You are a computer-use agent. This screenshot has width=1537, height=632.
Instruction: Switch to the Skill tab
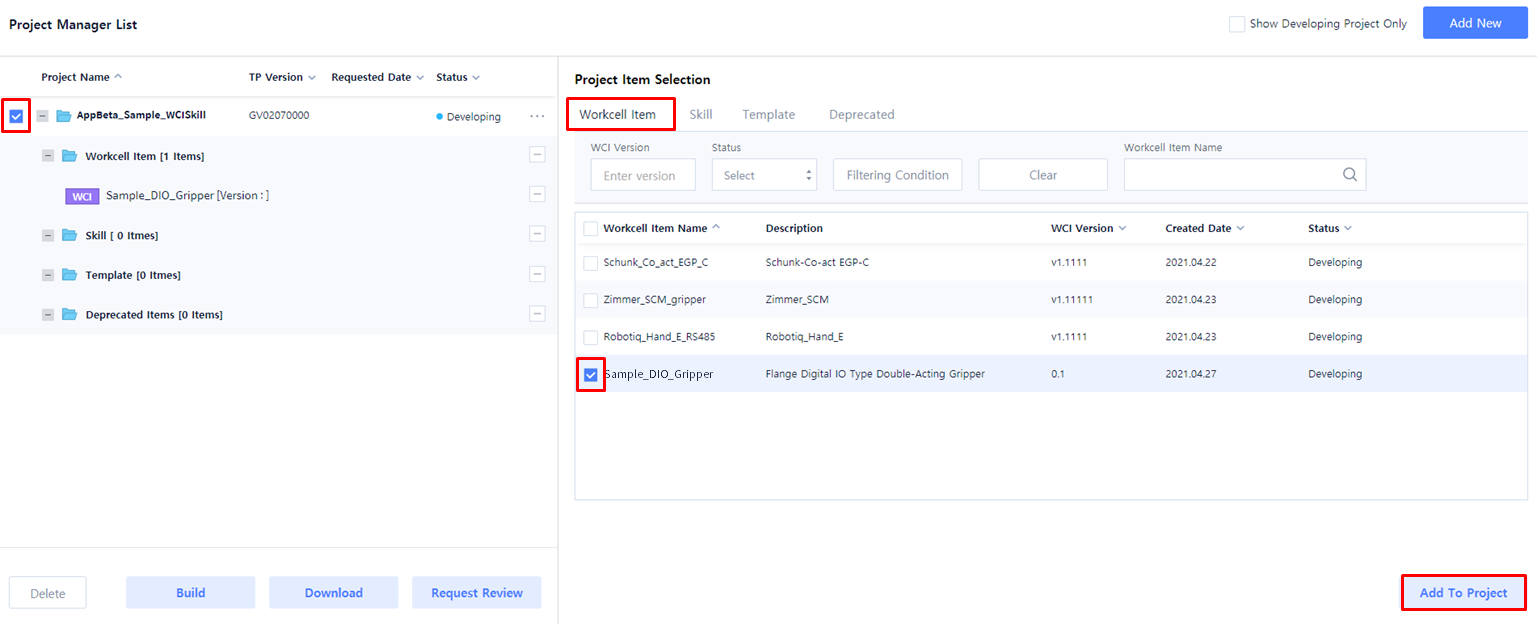tap(700, 114)
